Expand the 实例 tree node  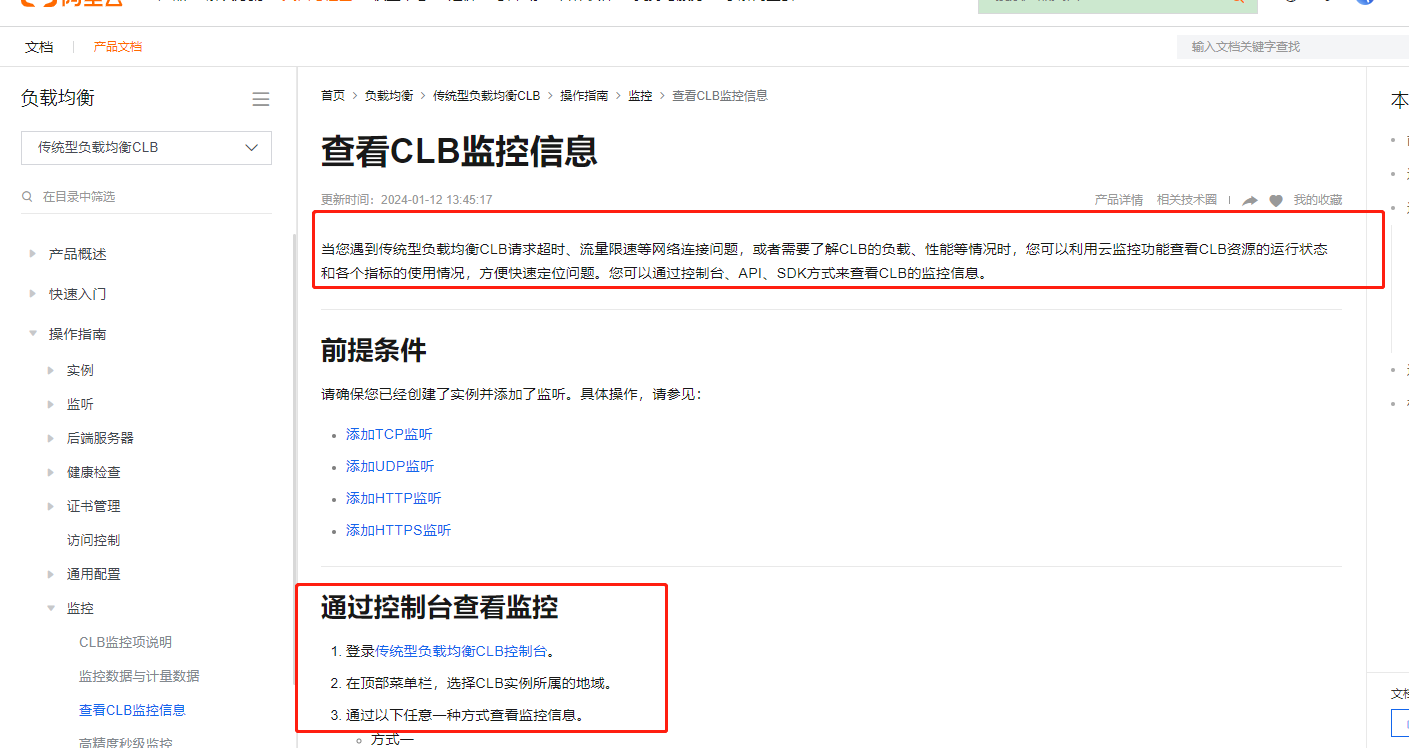click(x=51, y=370)
